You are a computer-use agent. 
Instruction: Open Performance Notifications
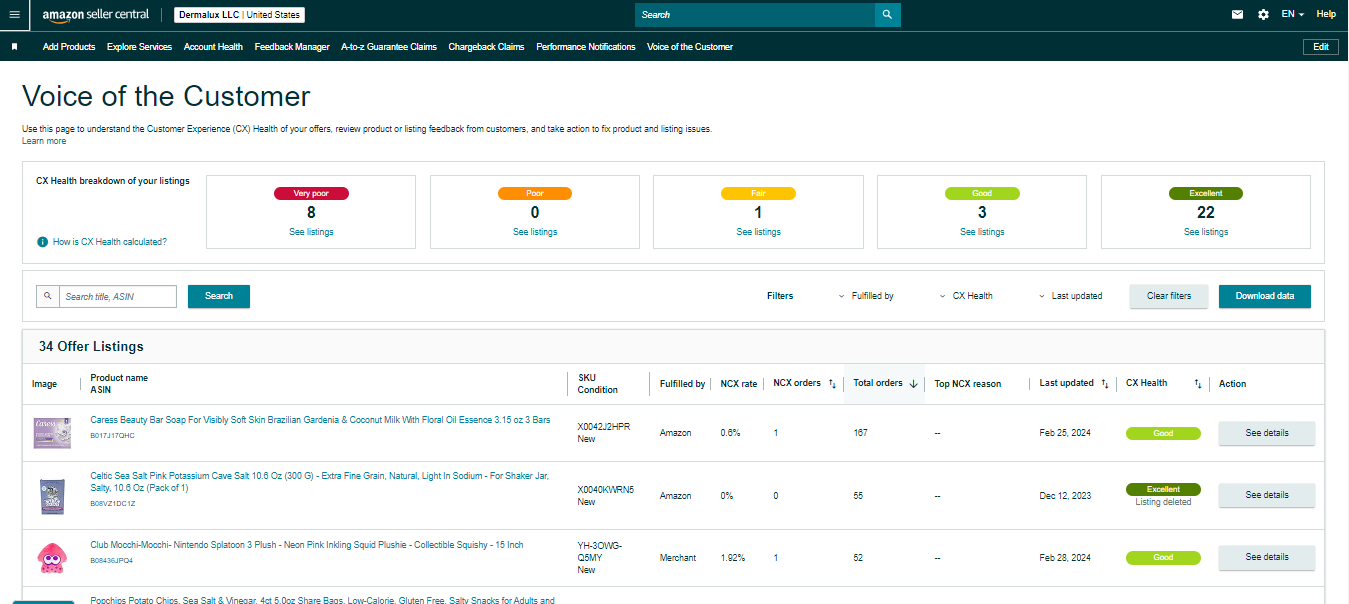[586, 47]
